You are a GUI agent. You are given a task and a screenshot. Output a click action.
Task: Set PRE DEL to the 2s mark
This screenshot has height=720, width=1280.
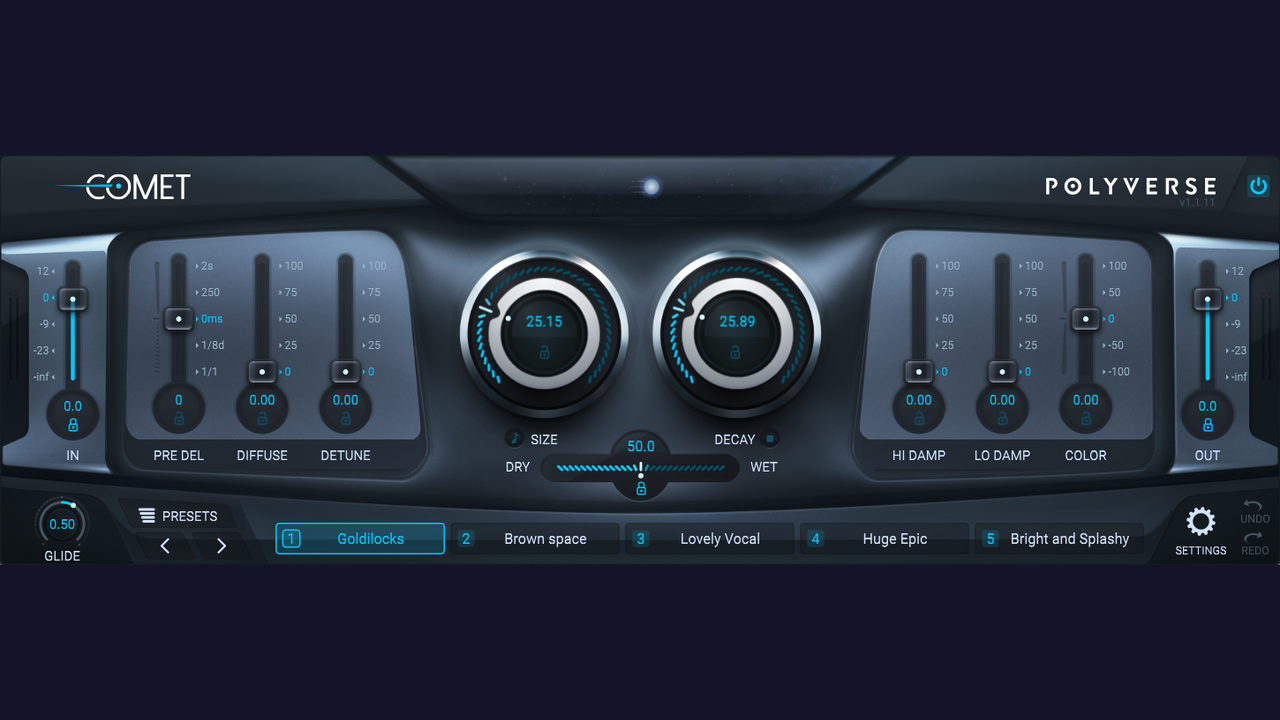click(x=206, y=266)
